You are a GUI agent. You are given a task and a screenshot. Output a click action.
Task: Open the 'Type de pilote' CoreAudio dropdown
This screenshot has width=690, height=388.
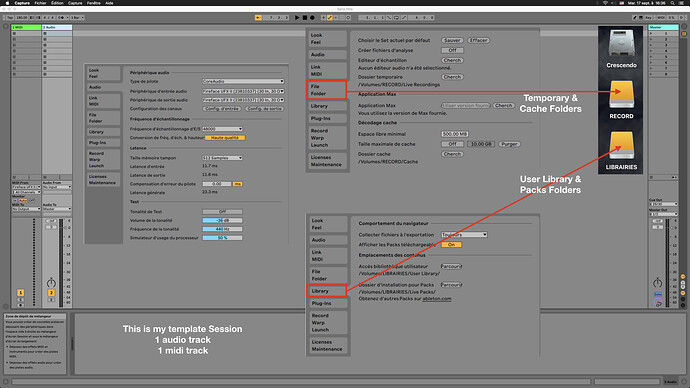pyautogui.click(x=243, y=81)
